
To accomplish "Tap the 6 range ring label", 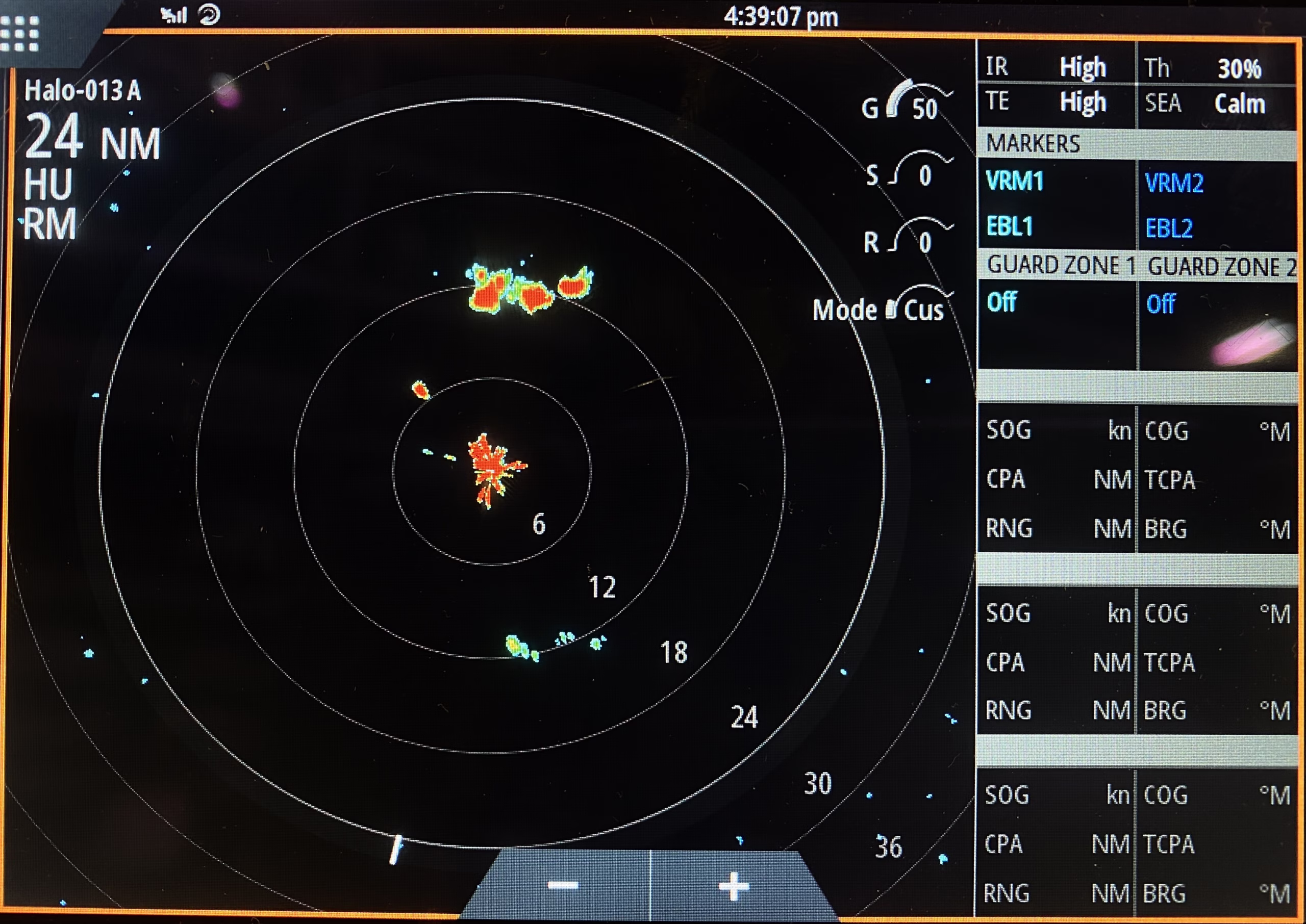I will click(538, 524).
